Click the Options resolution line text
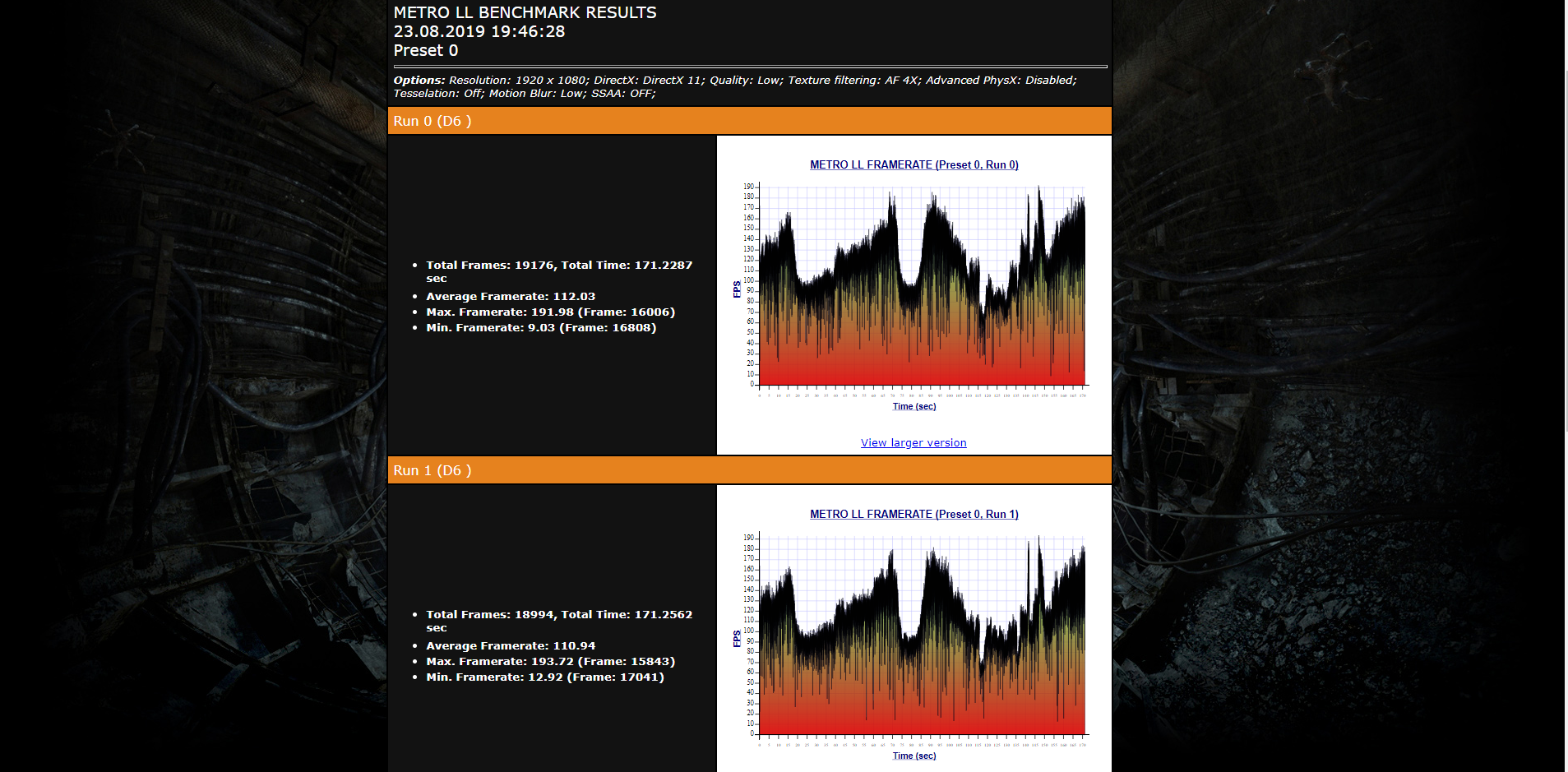 coord(735,80)
